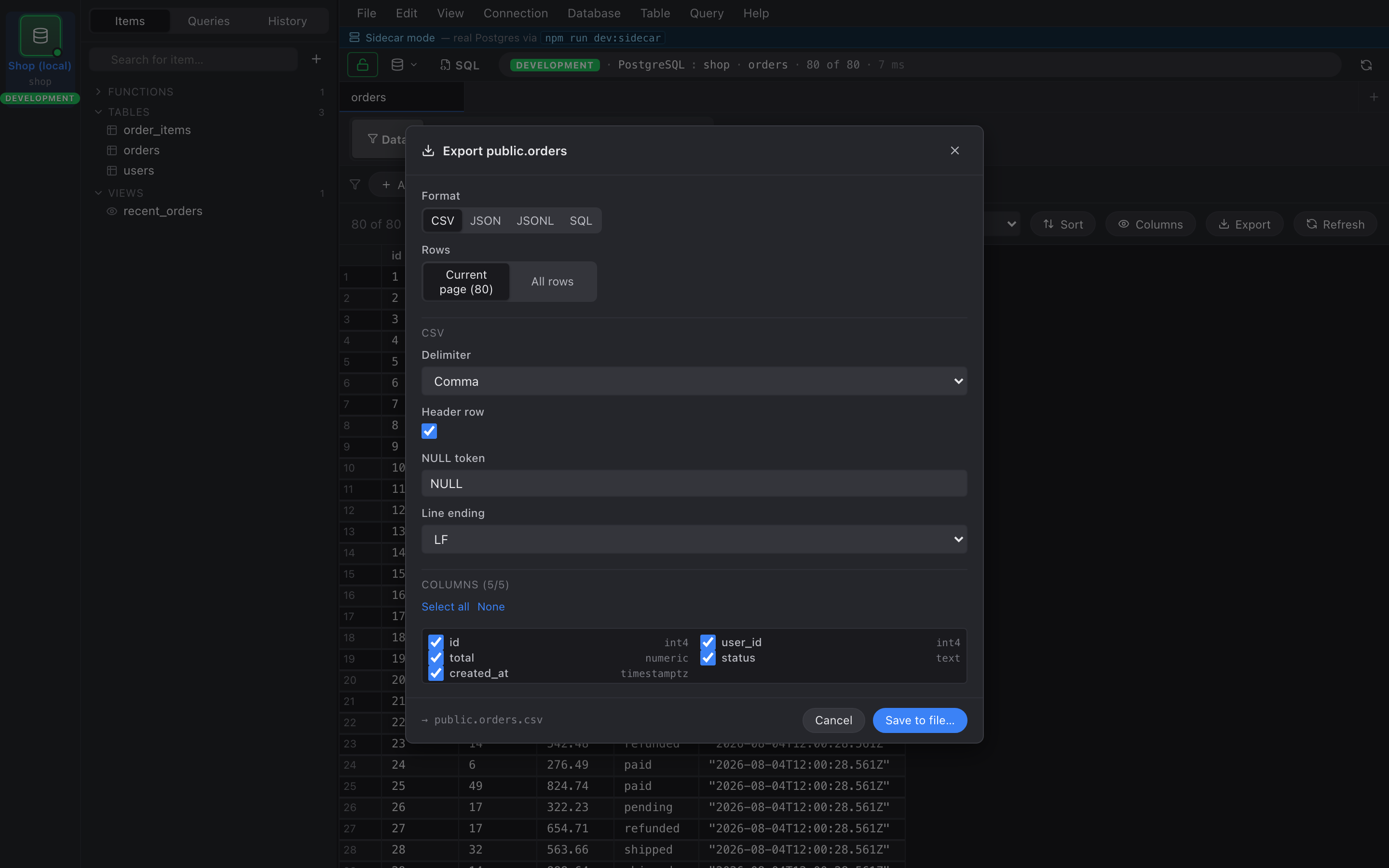
Task: Open the Help menu
Action: [x=756, y=13]
